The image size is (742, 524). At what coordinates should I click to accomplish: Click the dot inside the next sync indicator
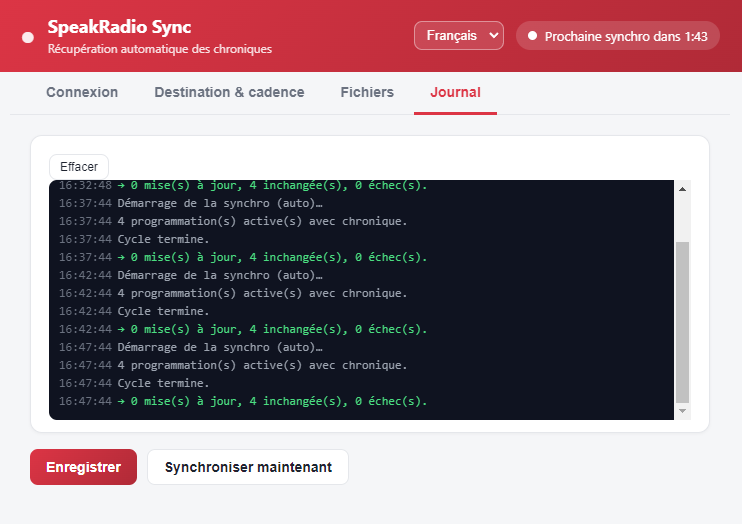coord(532,36)
